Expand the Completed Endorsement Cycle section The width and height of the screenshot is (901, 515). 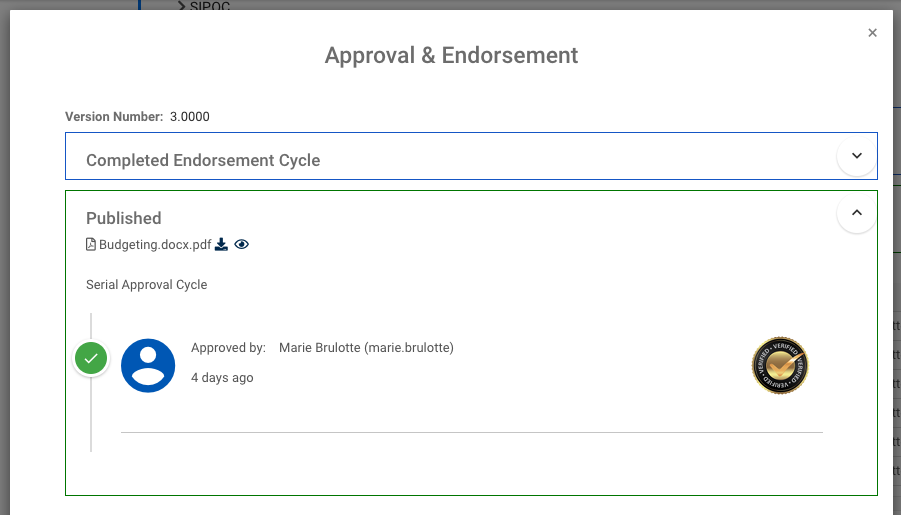click(x=856, y=156)
